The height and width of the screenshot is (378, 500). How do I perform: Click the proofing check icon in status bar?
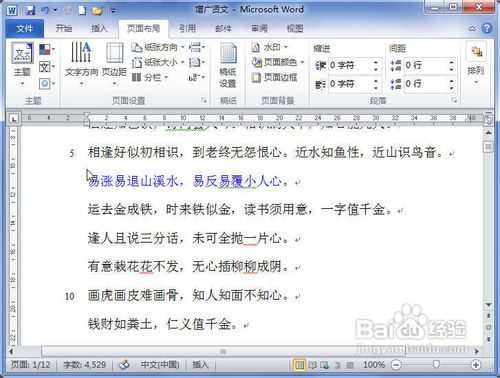coord(124,365)
